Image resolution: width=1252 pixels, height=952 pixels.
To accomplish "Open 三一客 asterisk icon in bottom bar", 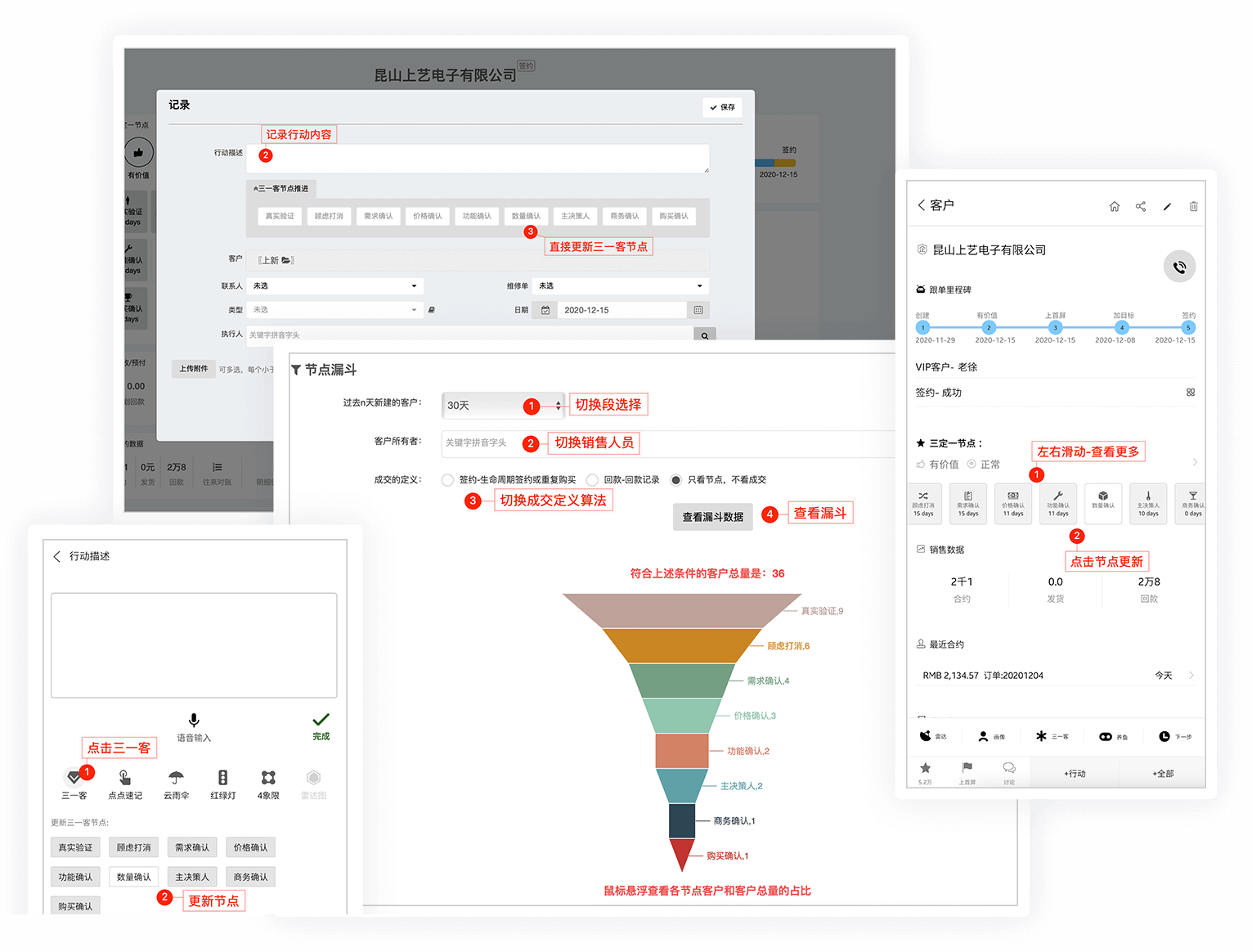I will coord(1041,736).
